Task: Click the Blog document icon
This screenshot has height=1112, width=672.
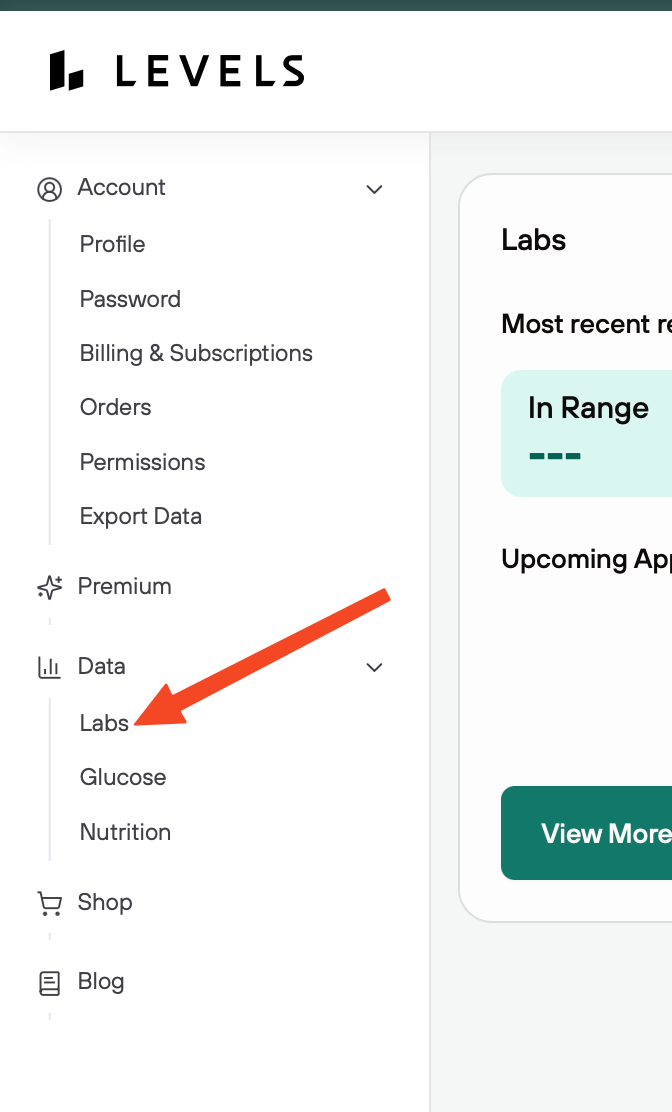Action: tap(49, 983)
